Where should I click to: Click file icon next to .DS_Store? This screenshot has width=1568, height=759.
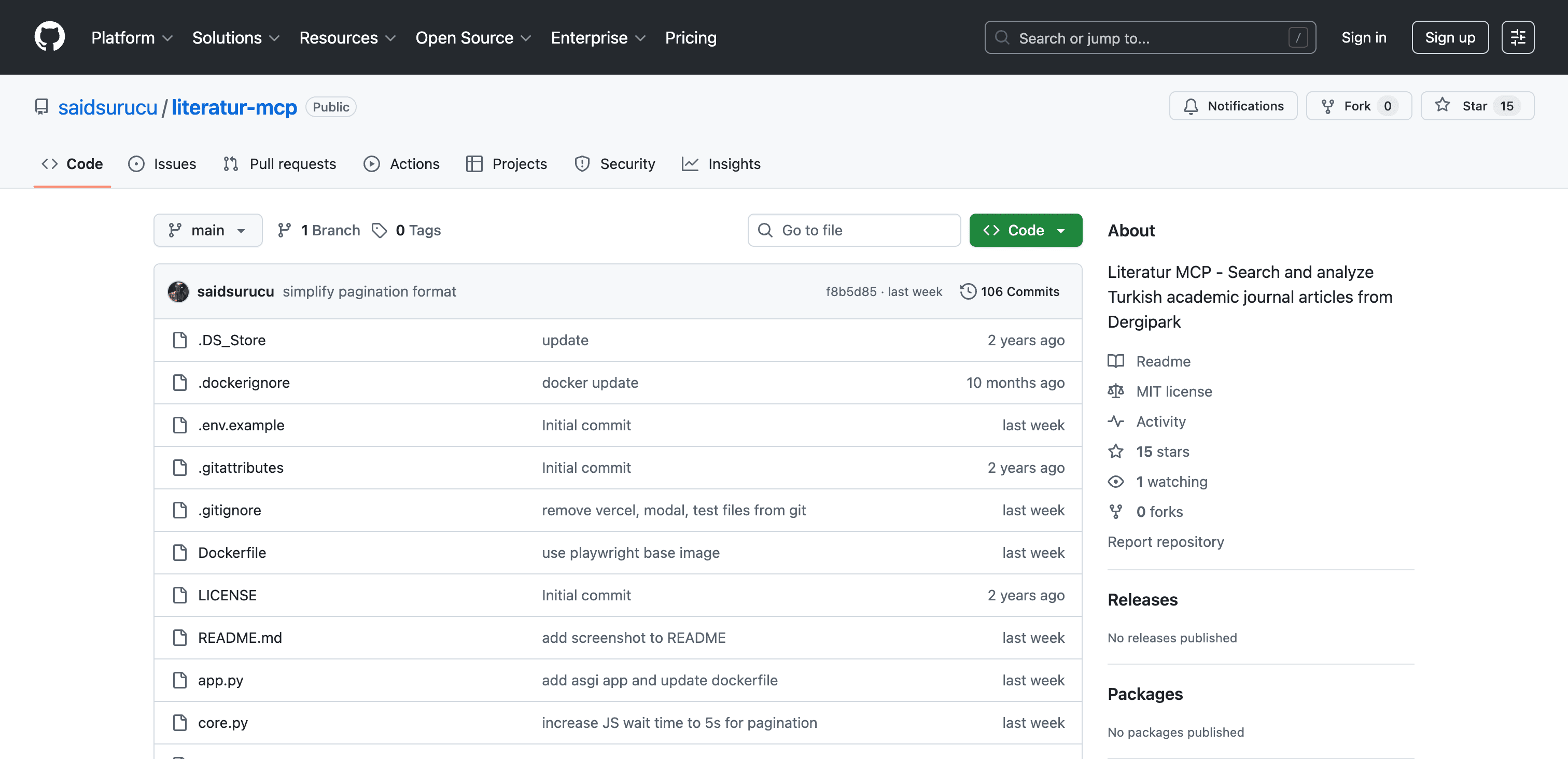point(179,340)
